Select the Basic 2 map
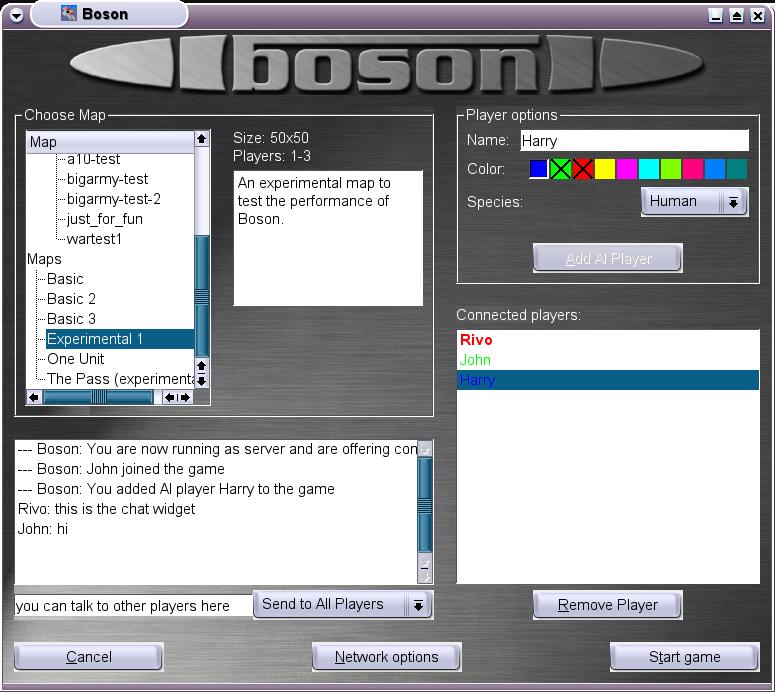 tap(71, 299)
